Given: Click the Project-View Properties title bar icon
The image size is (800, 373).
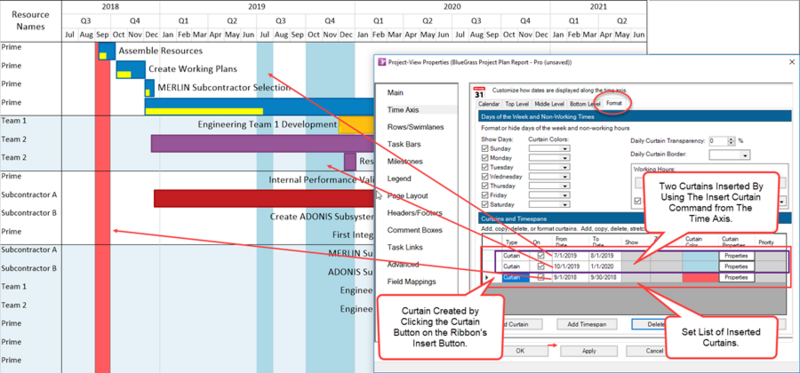Looking at the screenshot, I should pos(382,62).
